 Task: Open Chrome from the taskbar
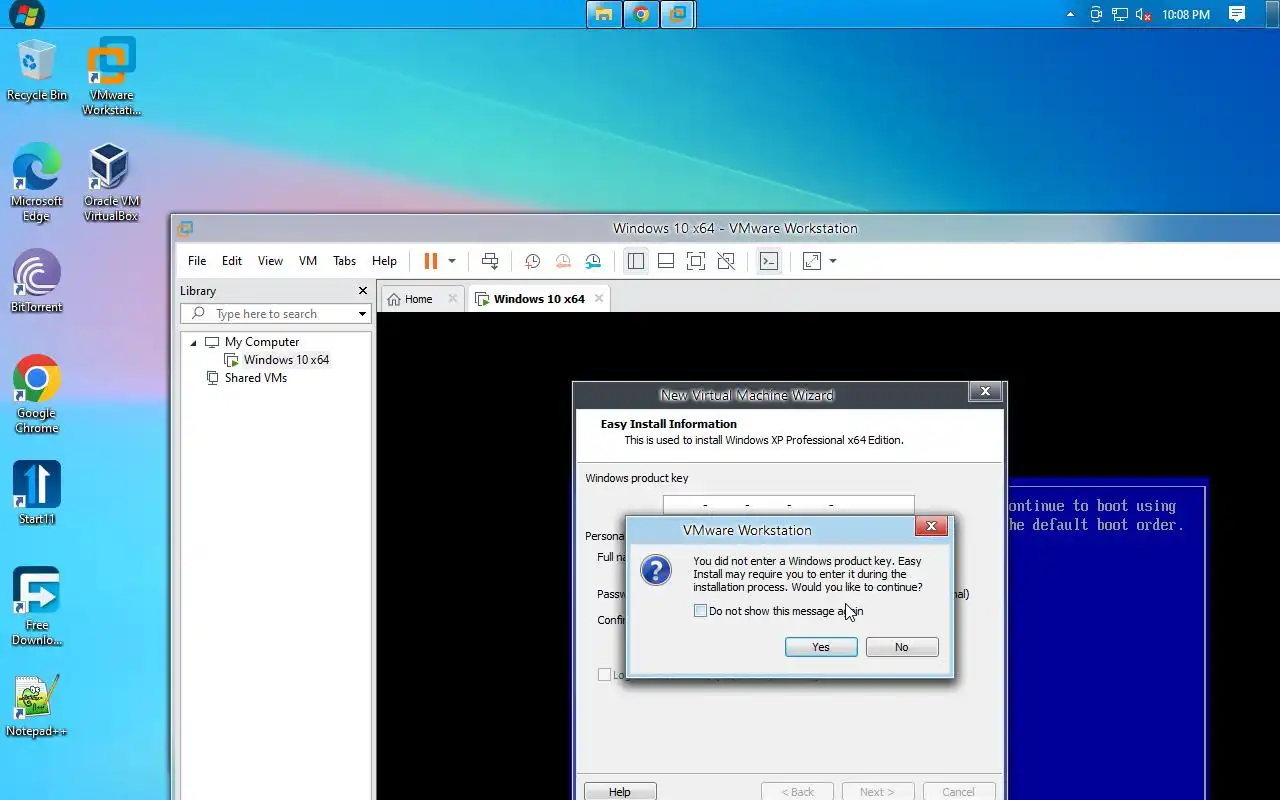(641, 14)
